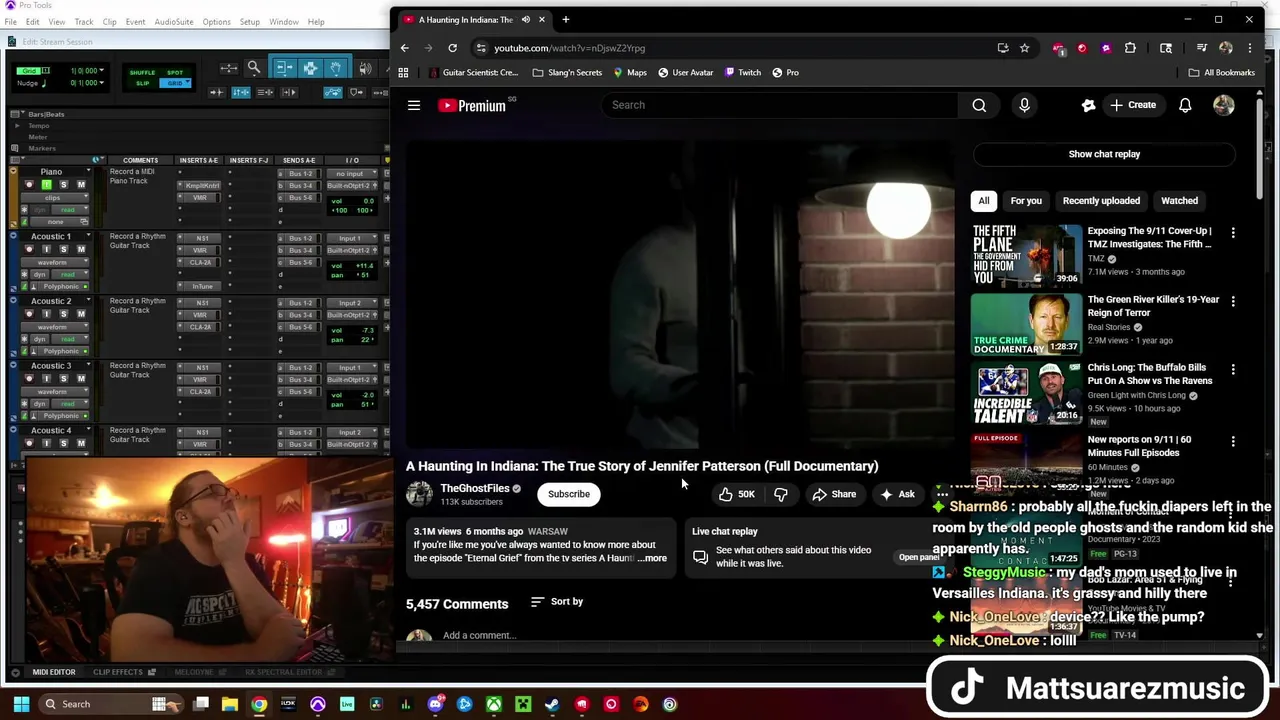Image resolution: width=1280 pixels, height=720 pixels.
Task: Reload the YouTube page
Action: (452, 48)
